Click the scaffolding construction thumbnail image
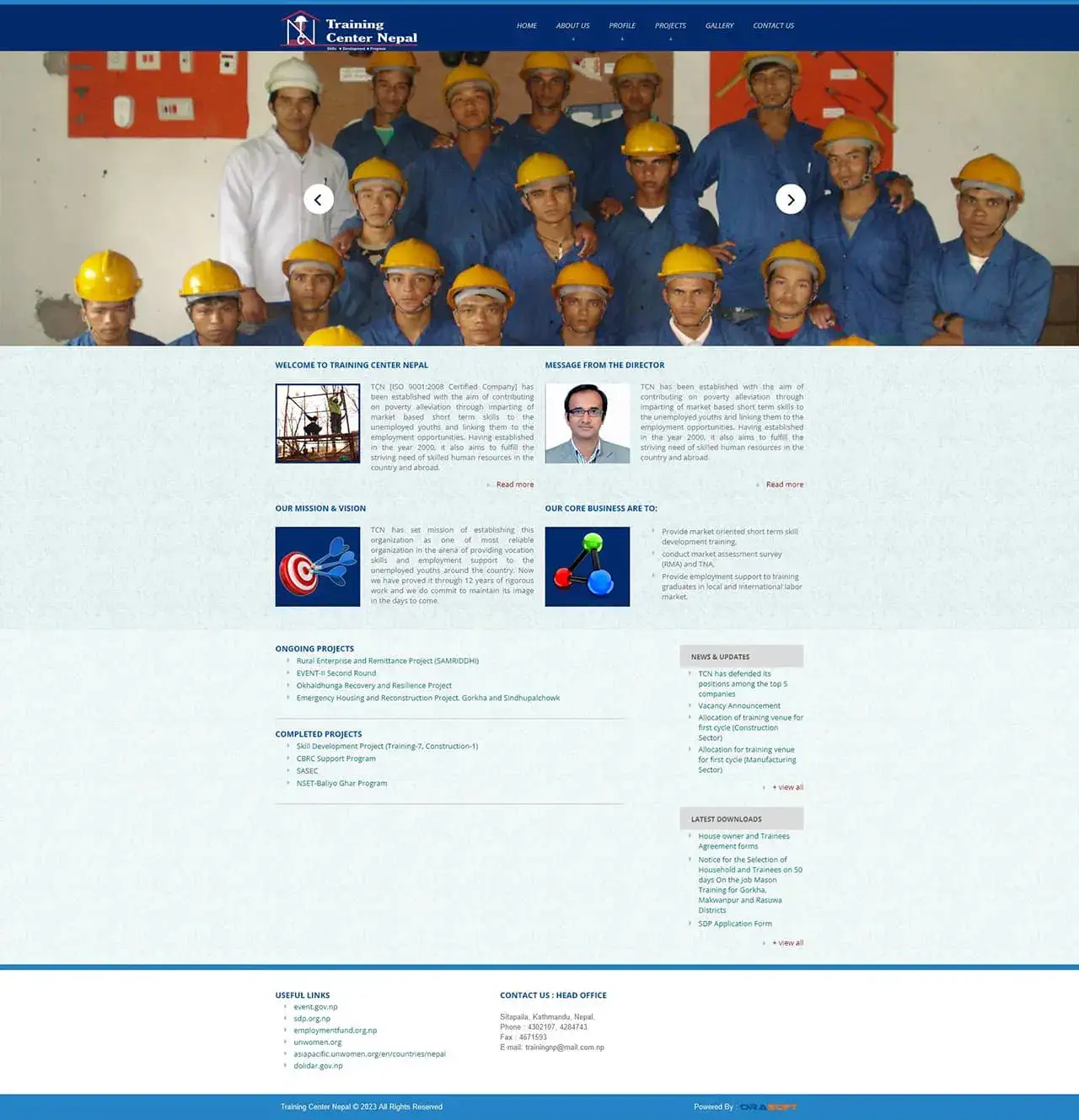Image resolution: width=1079 pixels, height=1120 pixels. coord(318,423)
